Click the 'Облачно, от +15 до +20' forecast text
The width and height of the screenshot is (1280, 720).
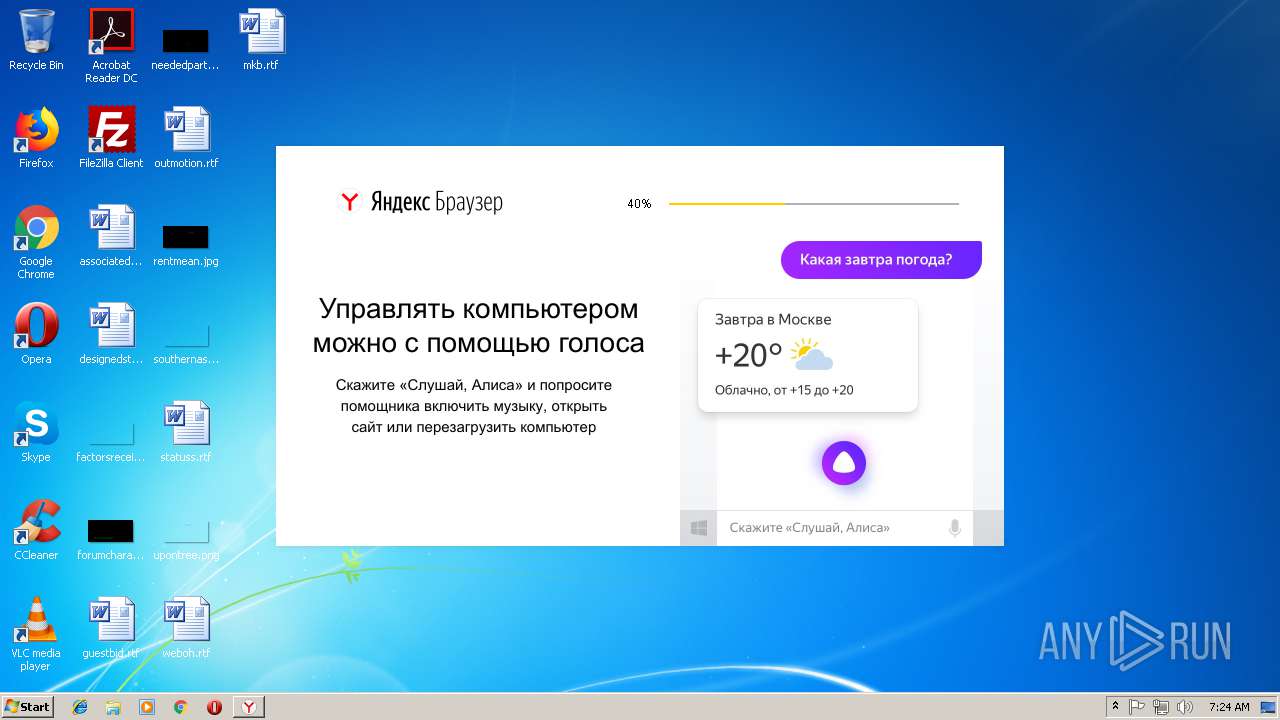[x=784, y=390]
